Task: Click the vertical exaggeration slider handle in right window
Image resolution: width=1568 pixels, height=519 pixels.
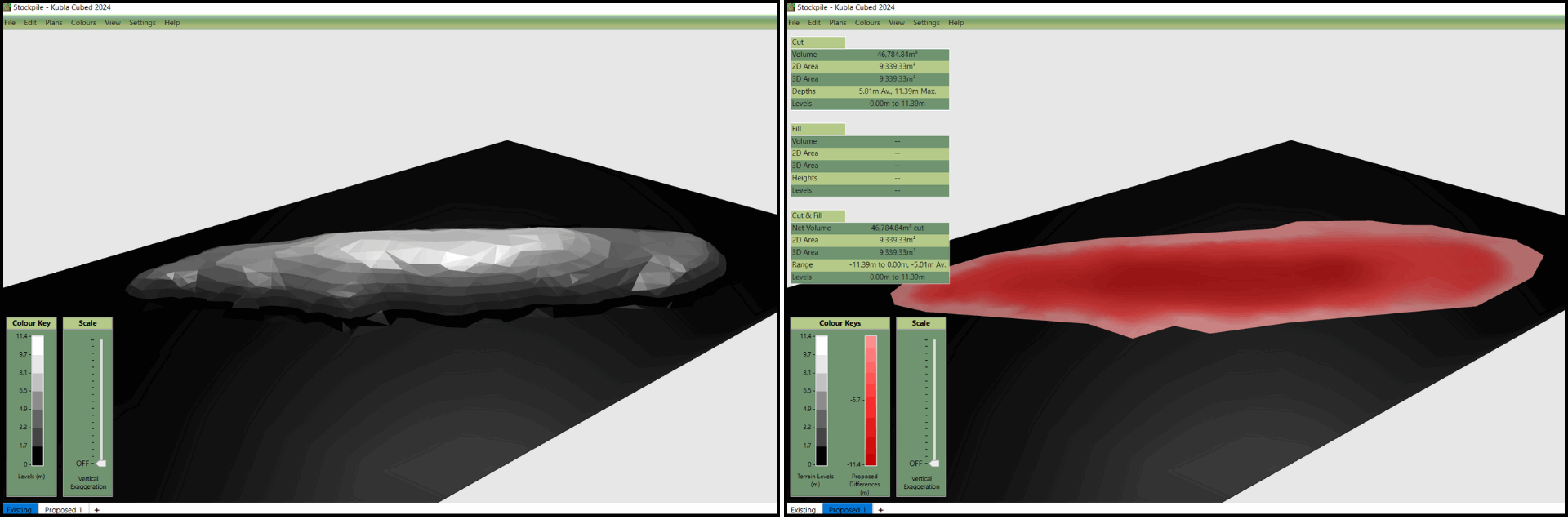Action: pyautogui.click(x=934, y=464)
